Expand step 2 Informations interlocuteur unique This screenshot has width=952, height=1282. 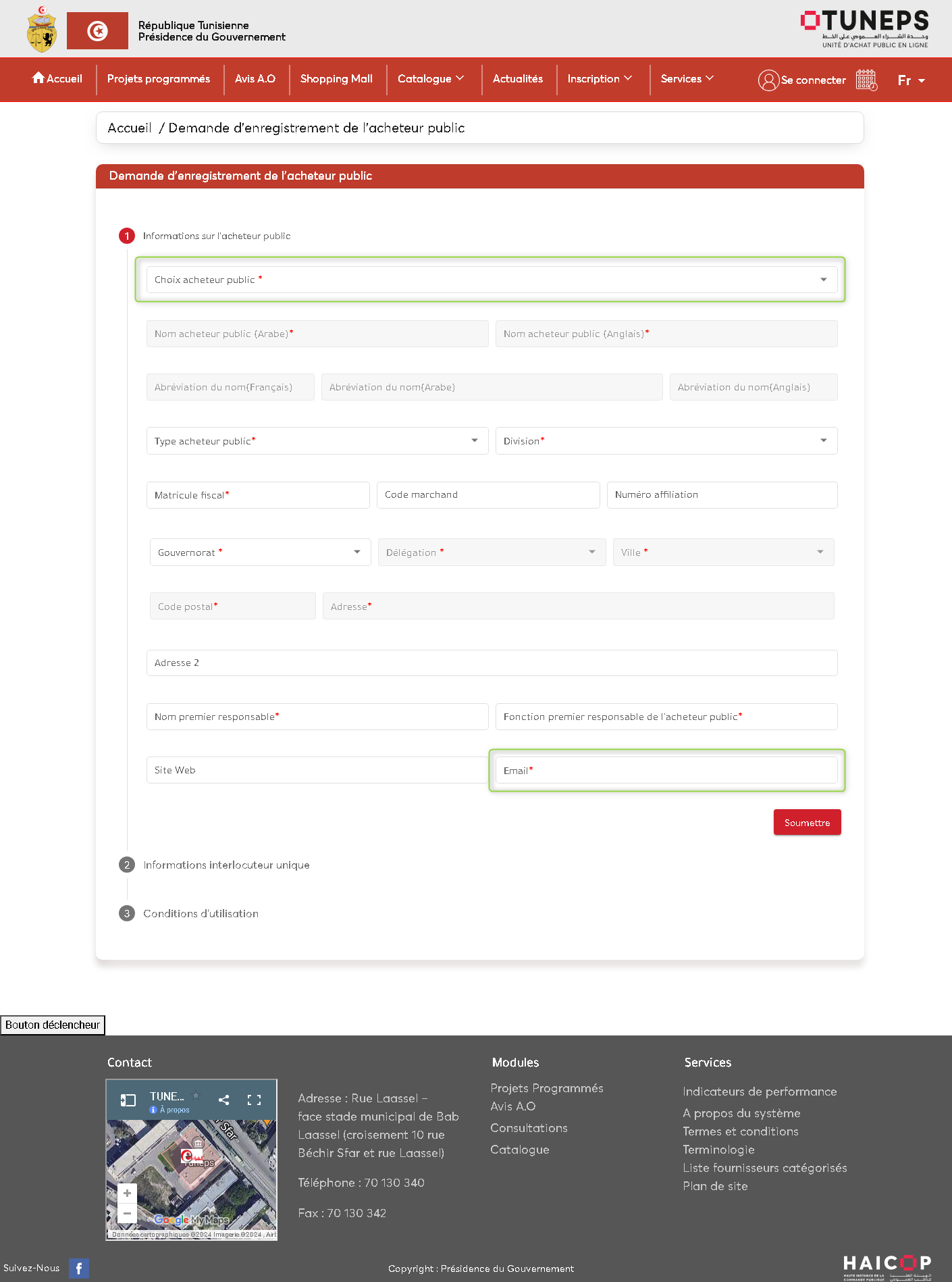click(x=226, y=865)
